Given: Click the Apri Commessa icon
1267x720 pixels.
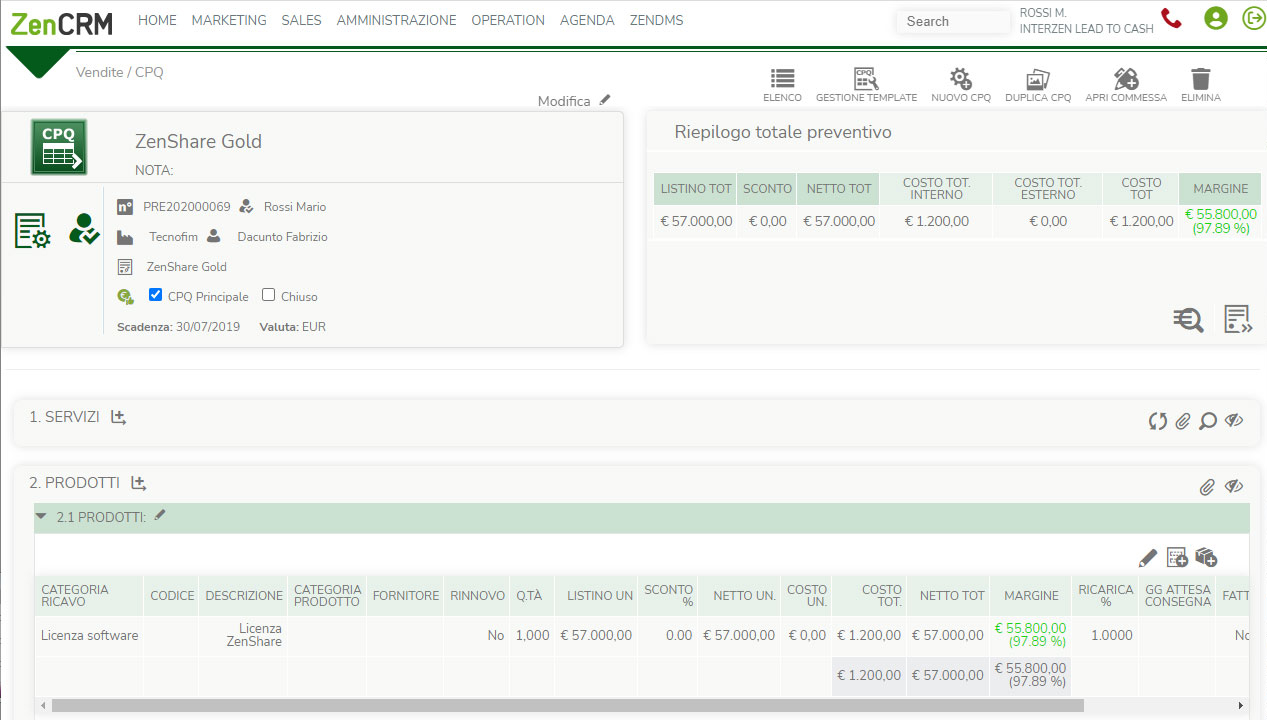Looking at the screenshot, I should tap(1126, 79).
